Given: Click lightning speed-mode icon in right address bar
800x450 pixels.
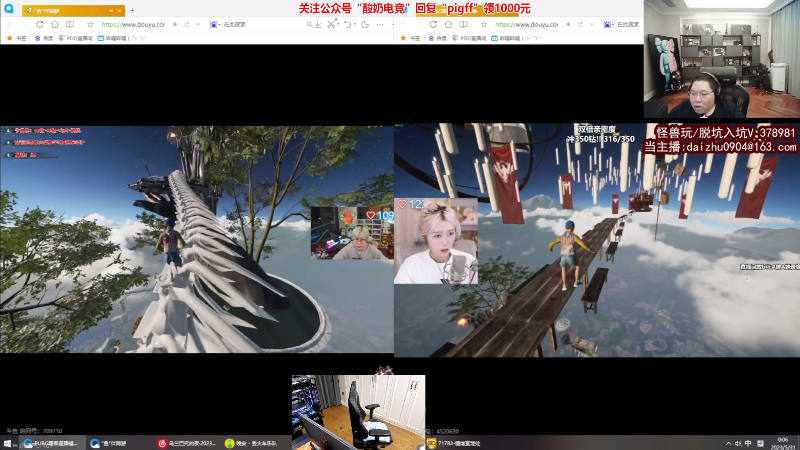Looking at the screenshot, I should pyautogui.click(x=568, y=24).
